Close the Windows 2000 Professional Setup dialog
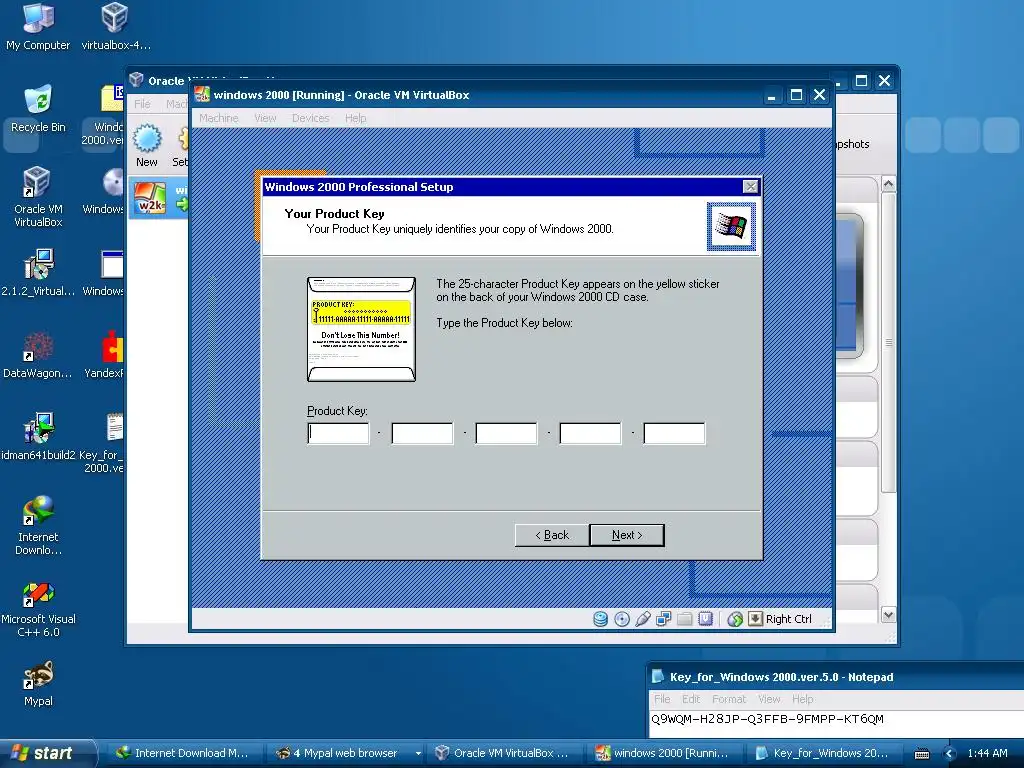The width and height of the screenshot is (1024, 768). (x=750, y=187)
